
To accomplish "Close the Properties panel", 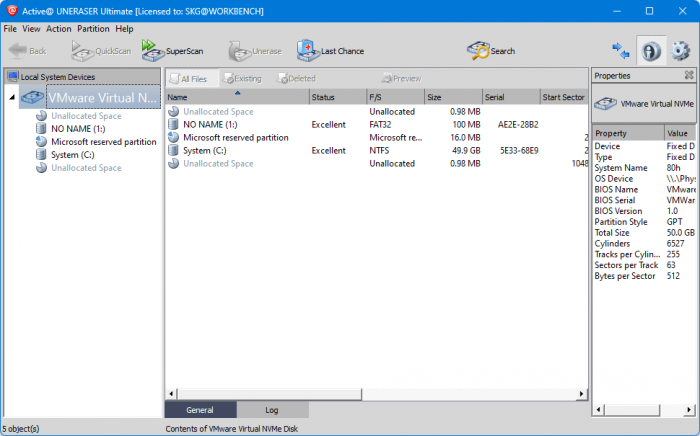I will [x=689, y=75].
